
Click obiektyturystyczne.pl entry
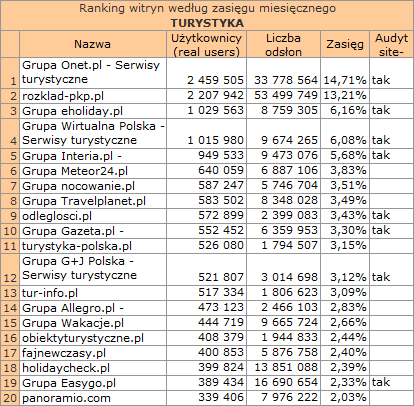pyautogui.click(x=83, y=338)
